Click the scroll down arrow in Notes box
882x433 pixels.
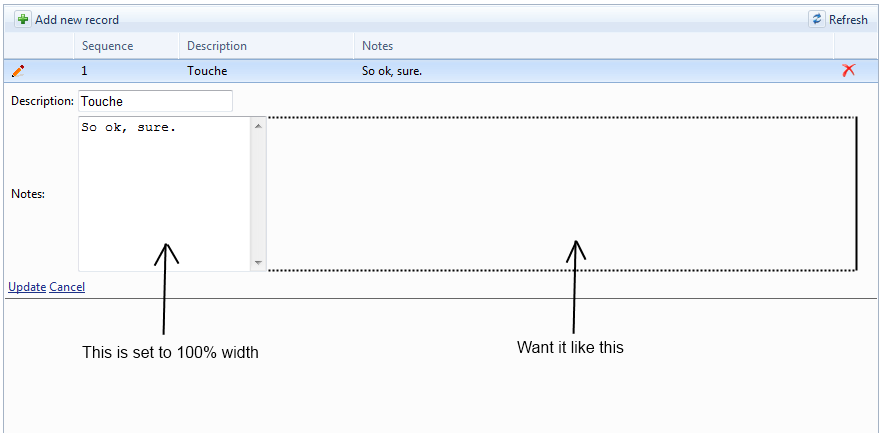click(x=259, y=263)
